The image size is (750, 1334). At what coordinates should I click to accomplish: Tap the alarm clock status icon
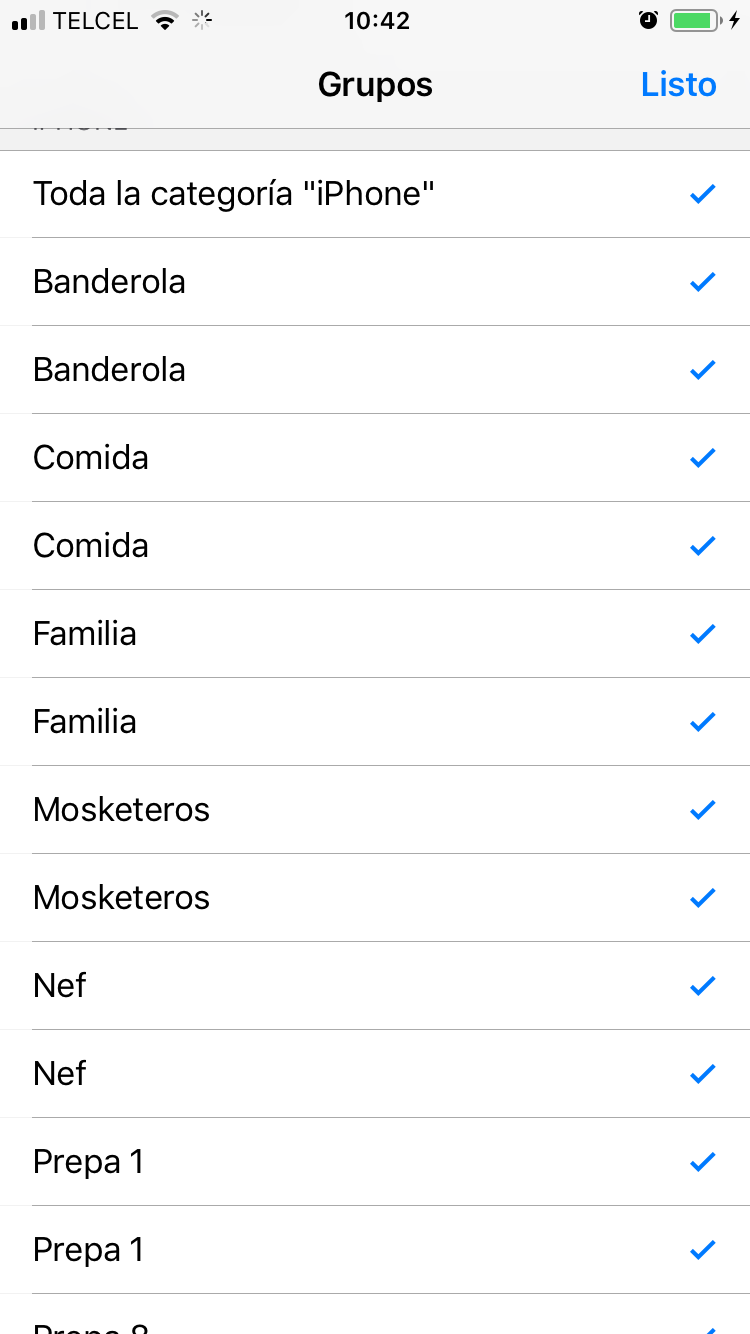(649, 20)
